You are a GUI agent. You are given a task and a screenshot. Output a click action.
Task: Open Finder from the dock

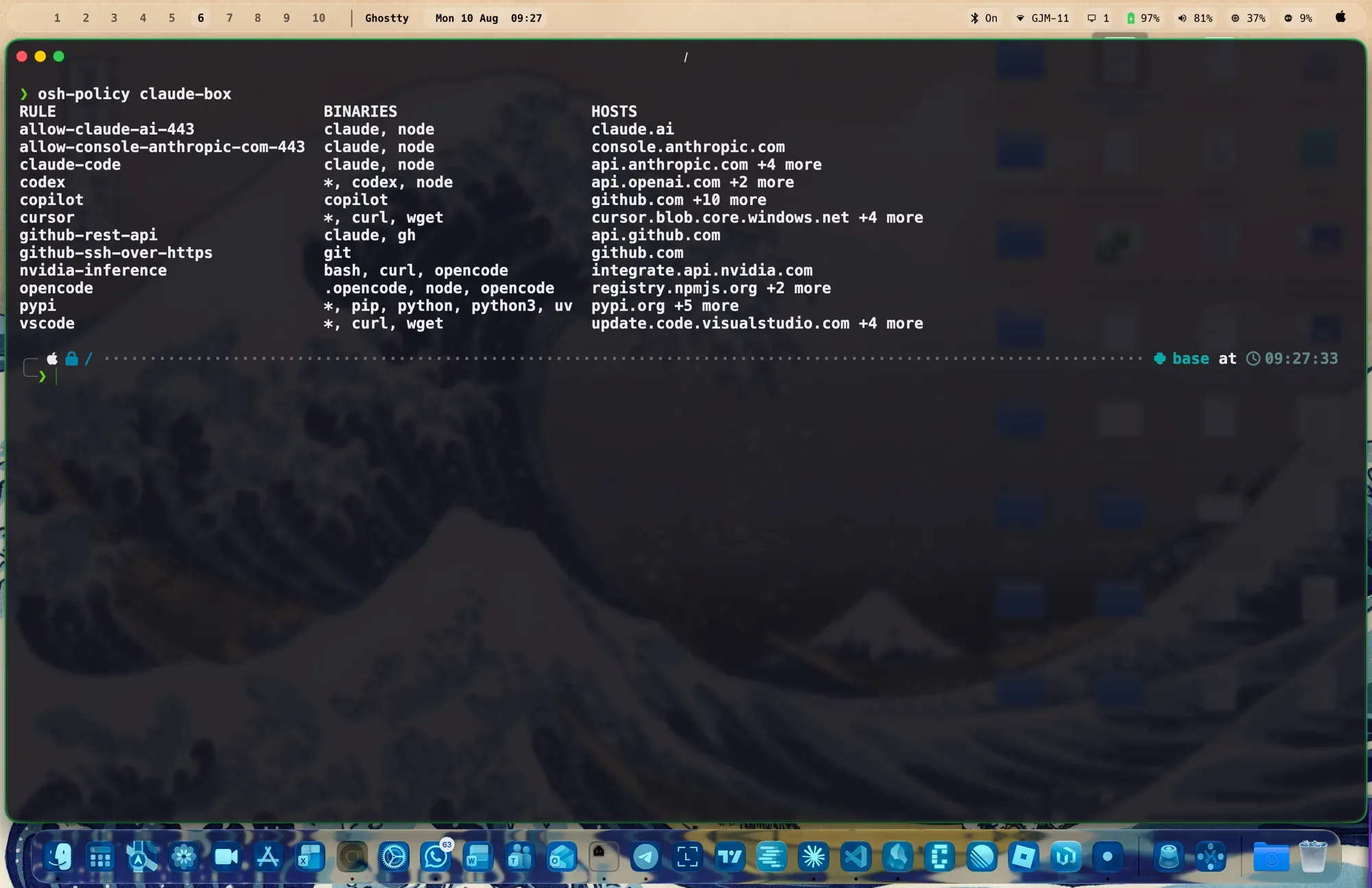point(58,856)
